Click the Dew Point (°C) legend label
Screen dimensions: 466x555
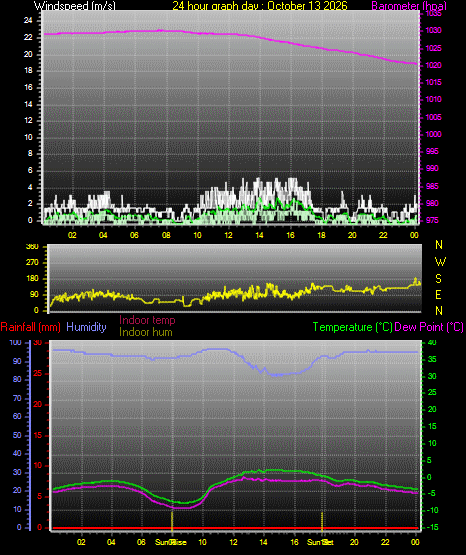(x=429, y=327)
